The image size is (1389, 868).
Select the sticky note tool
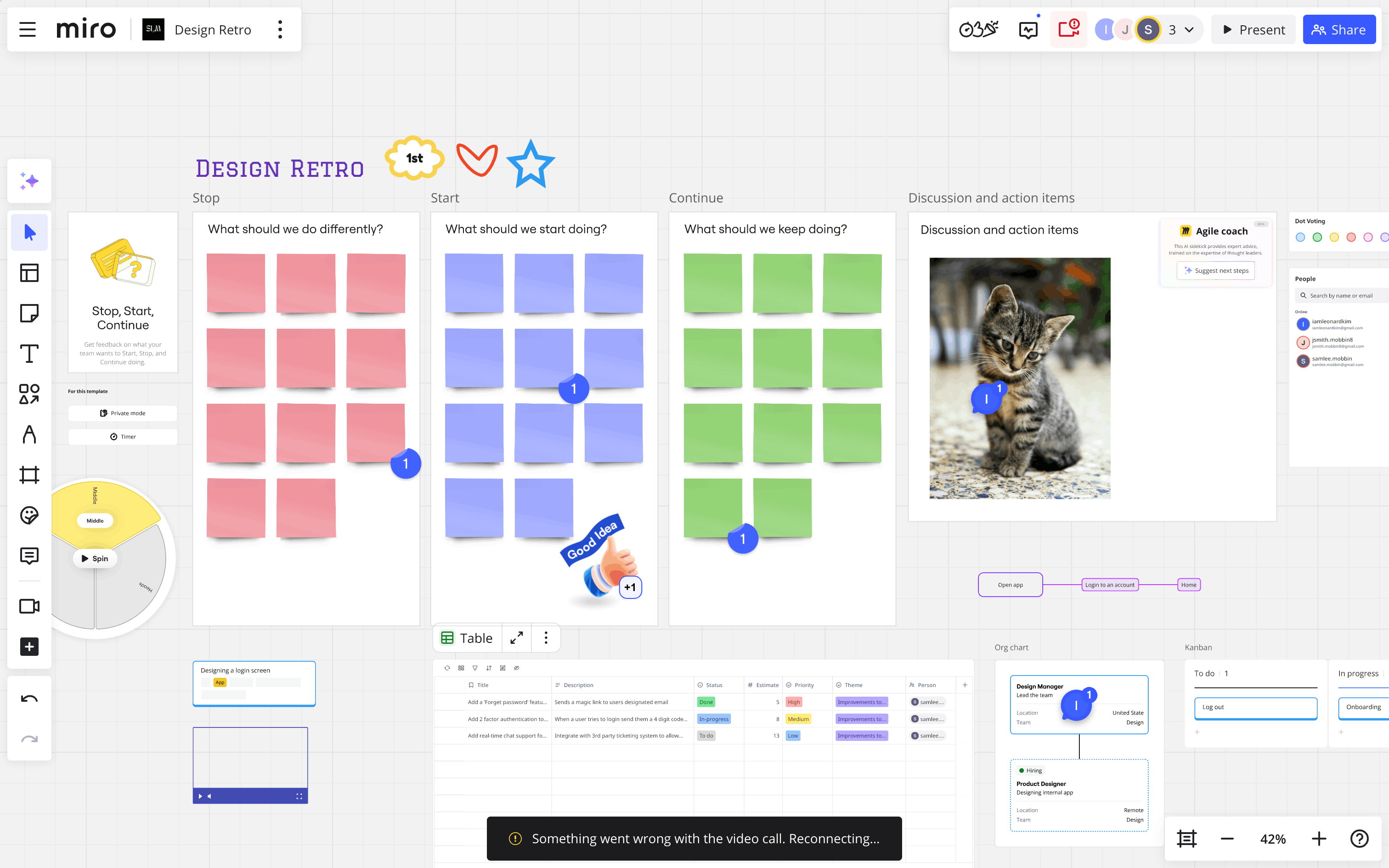coord(28,313)
